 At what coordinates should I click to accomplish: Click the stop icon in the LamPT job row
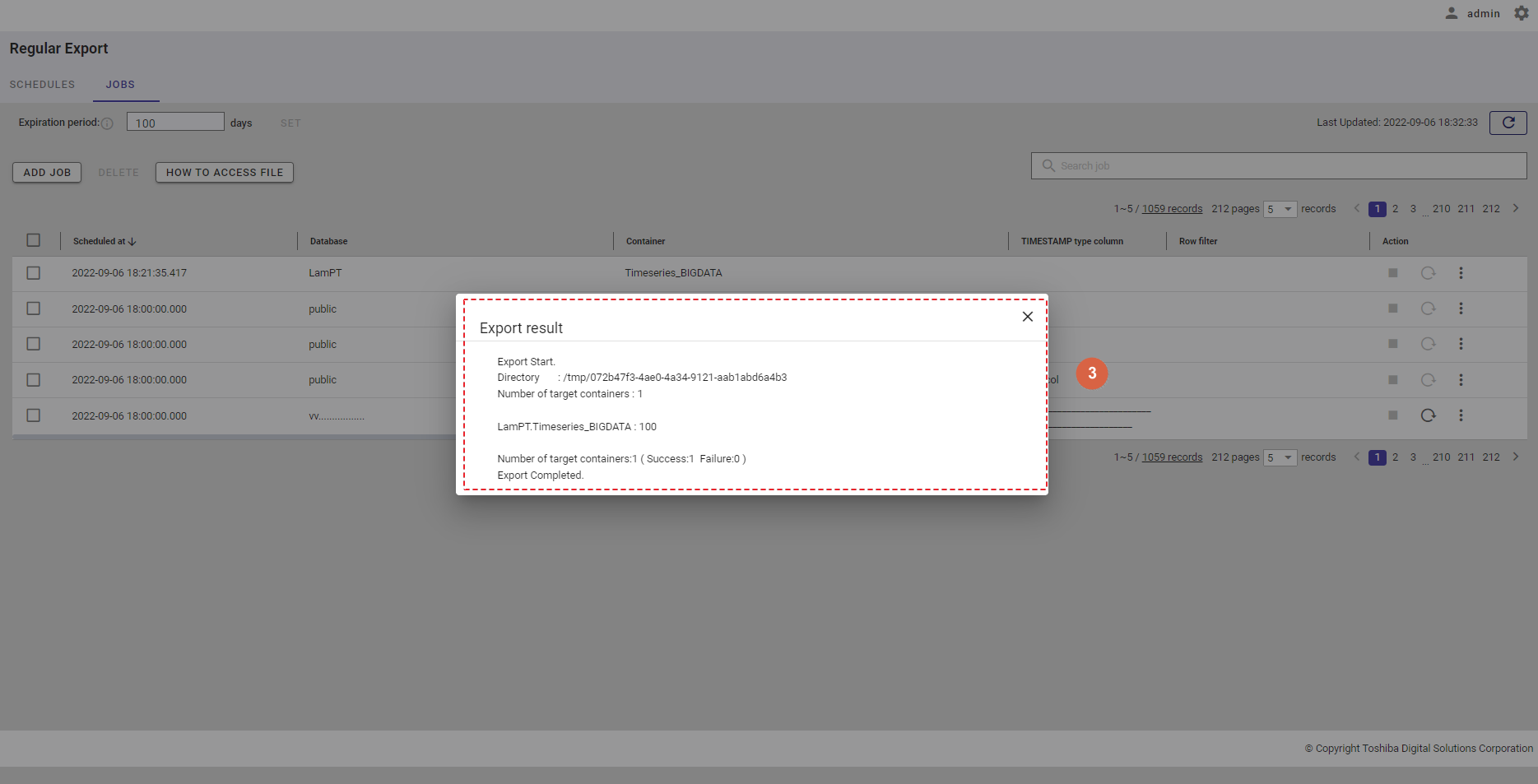(1392, 273)
